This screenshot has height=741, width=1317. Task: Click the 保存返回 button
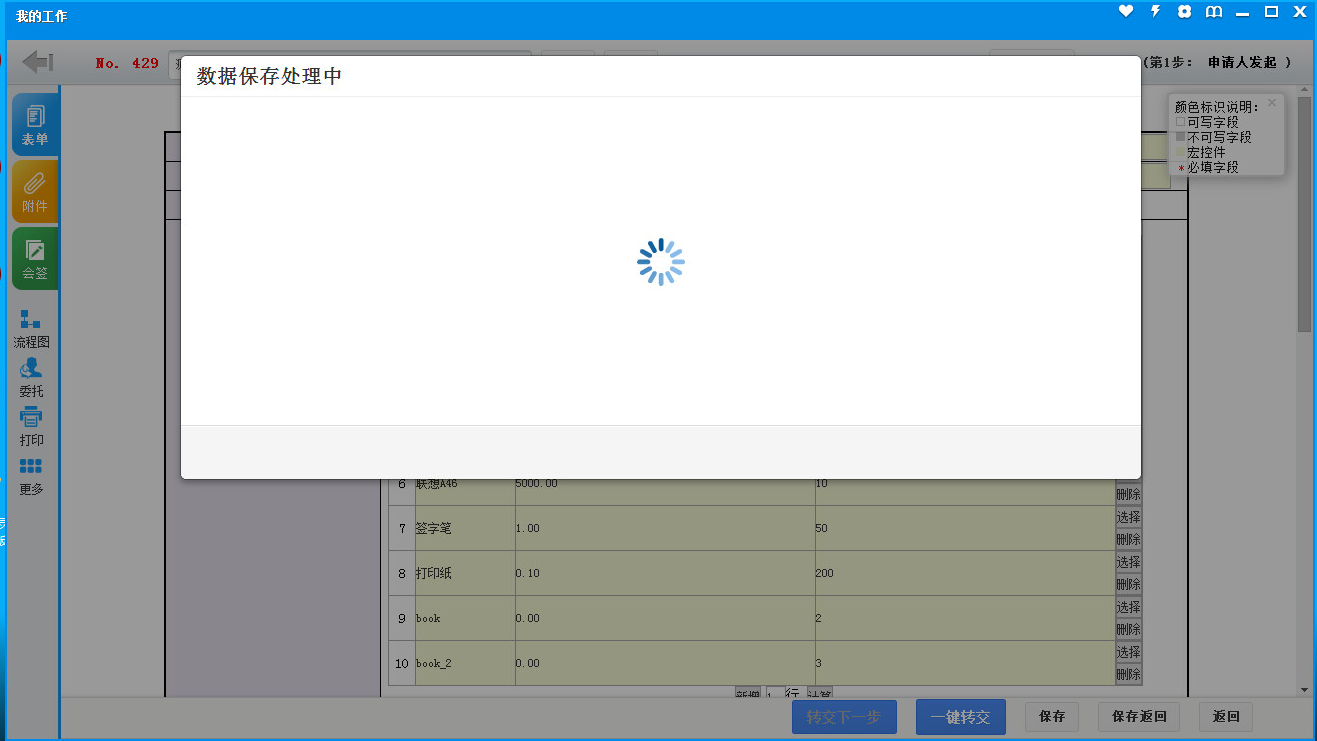coord(1138,717)
